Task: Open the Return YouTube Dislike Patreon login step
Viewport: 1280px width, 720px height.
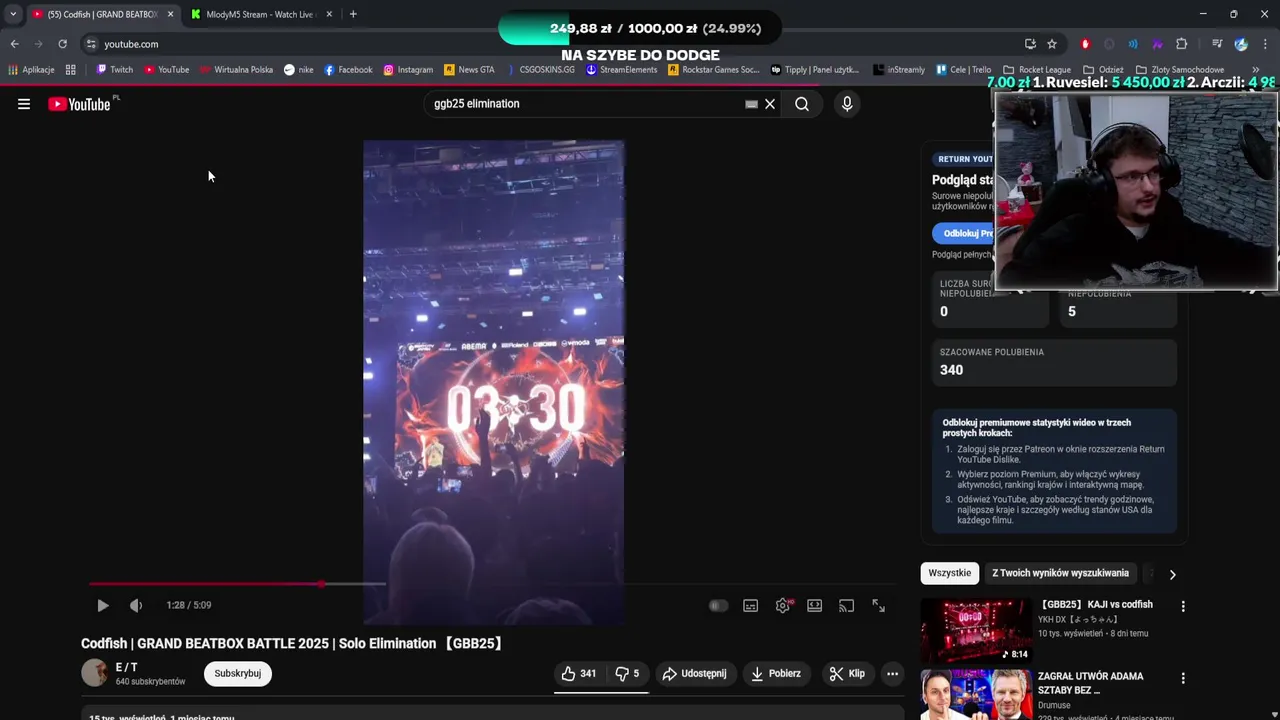Action: pyautogui.click(x=1060, y=454)
